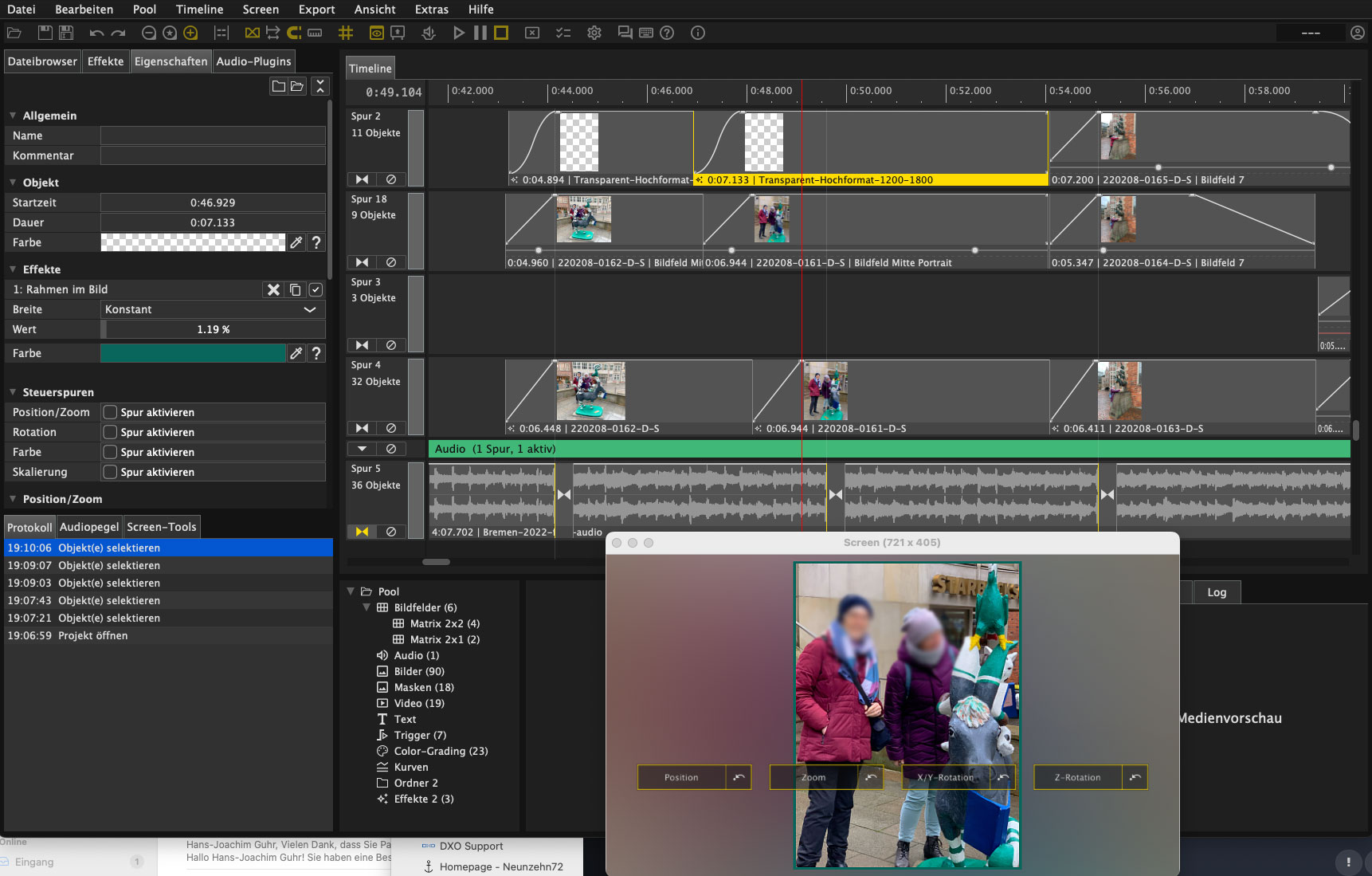Open the Timeline menu
The width and height of the screenshot is (1372, 876).
click(x=199, y=10)
